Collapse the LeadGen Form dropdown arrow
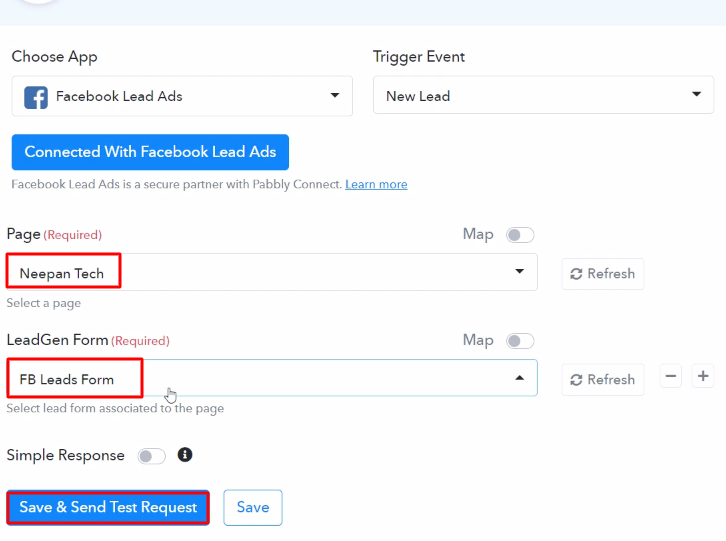Image resolution: width=726 pixels, height=541 pixels. point(519,378)
